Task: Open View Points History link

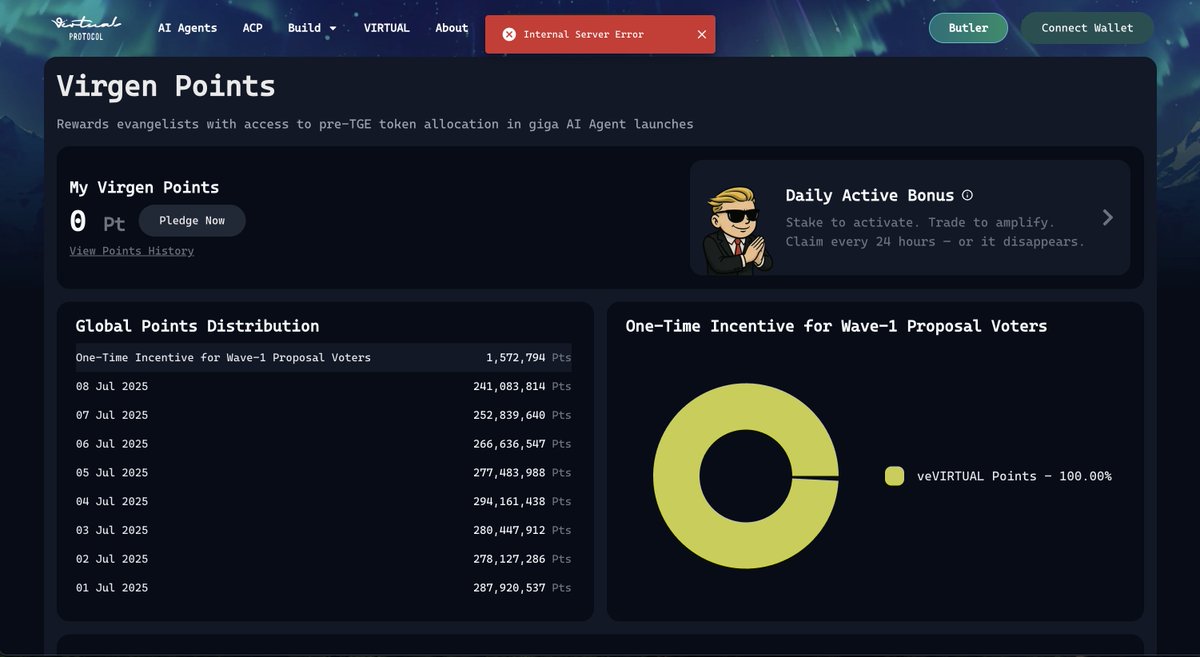Action: [131, 251]
